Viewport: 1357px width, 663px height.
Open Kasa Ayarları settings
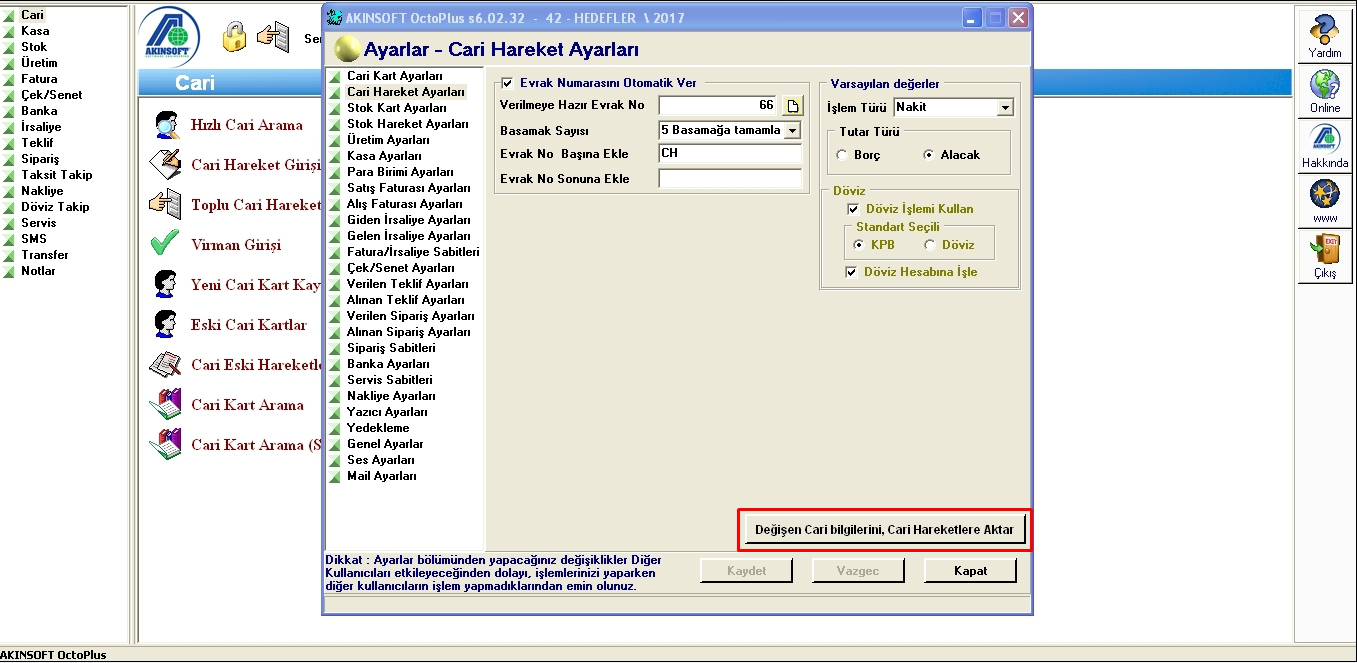(384, 156)
